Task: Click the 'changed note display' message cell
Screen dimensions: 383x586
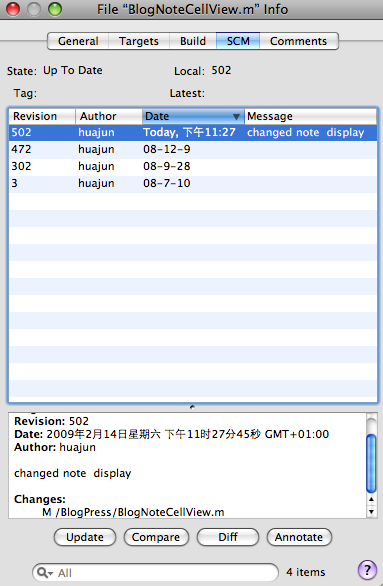Action: point(305,132)
